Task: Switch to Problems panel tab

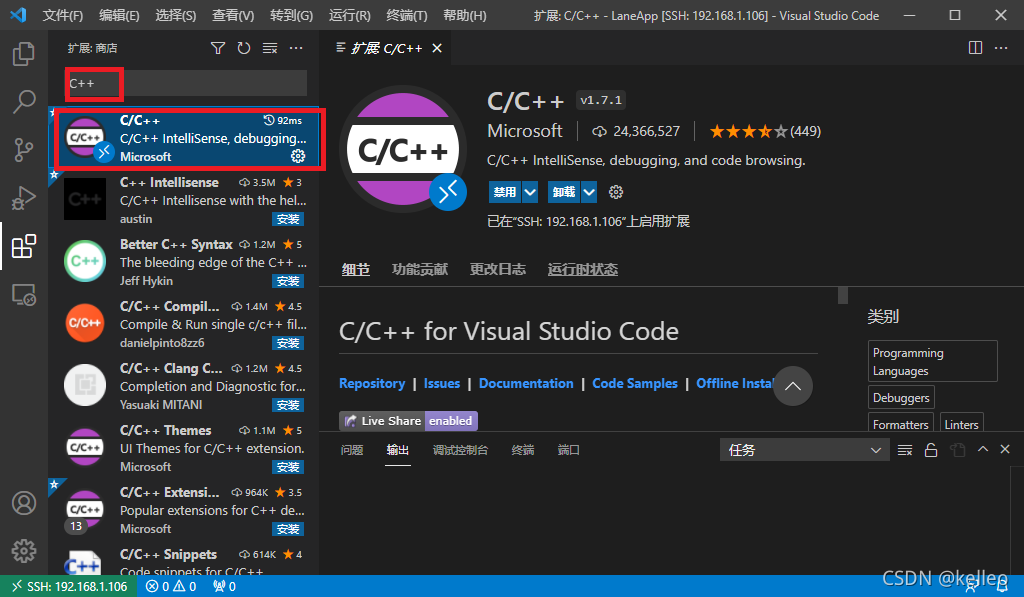Action: (352, 450)
